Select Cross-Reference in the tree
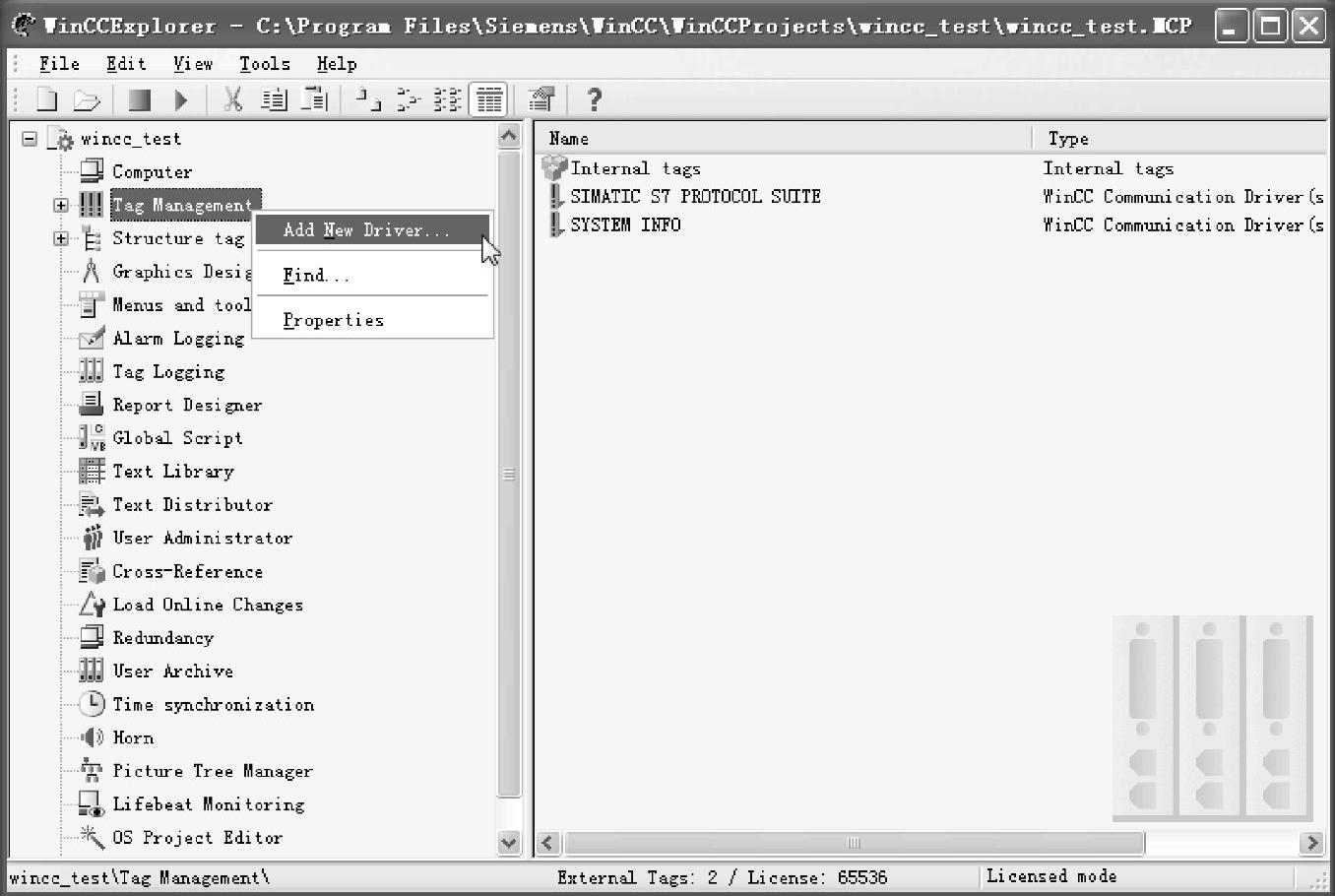Screen dimensions: 1335x896 pos(187,572)
